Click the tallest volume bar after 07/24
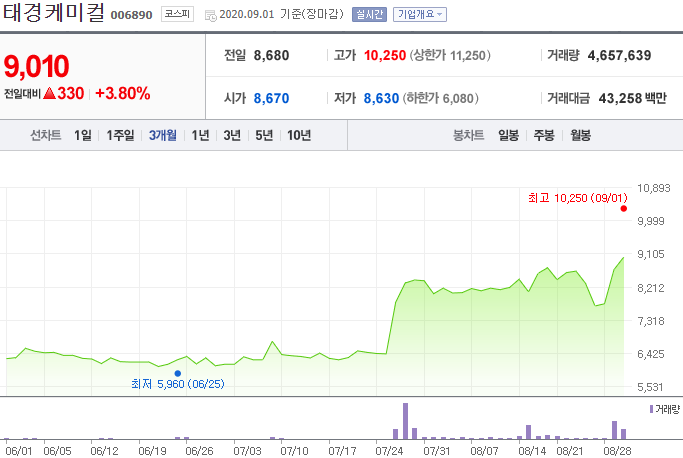683x458 pixels. [x=406, y=421]
